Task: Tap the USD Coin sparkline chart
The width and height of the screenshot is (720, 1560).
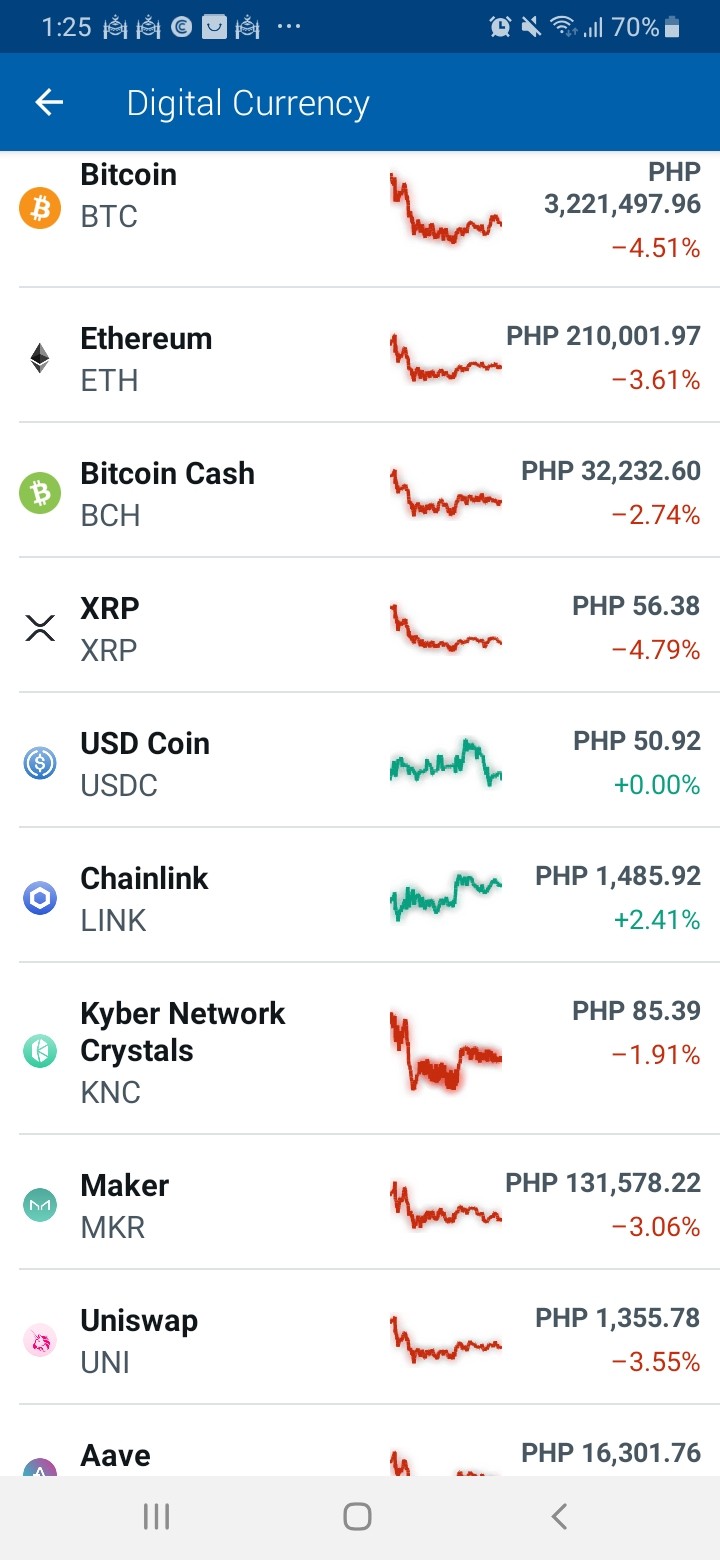Action: point(446,763)
